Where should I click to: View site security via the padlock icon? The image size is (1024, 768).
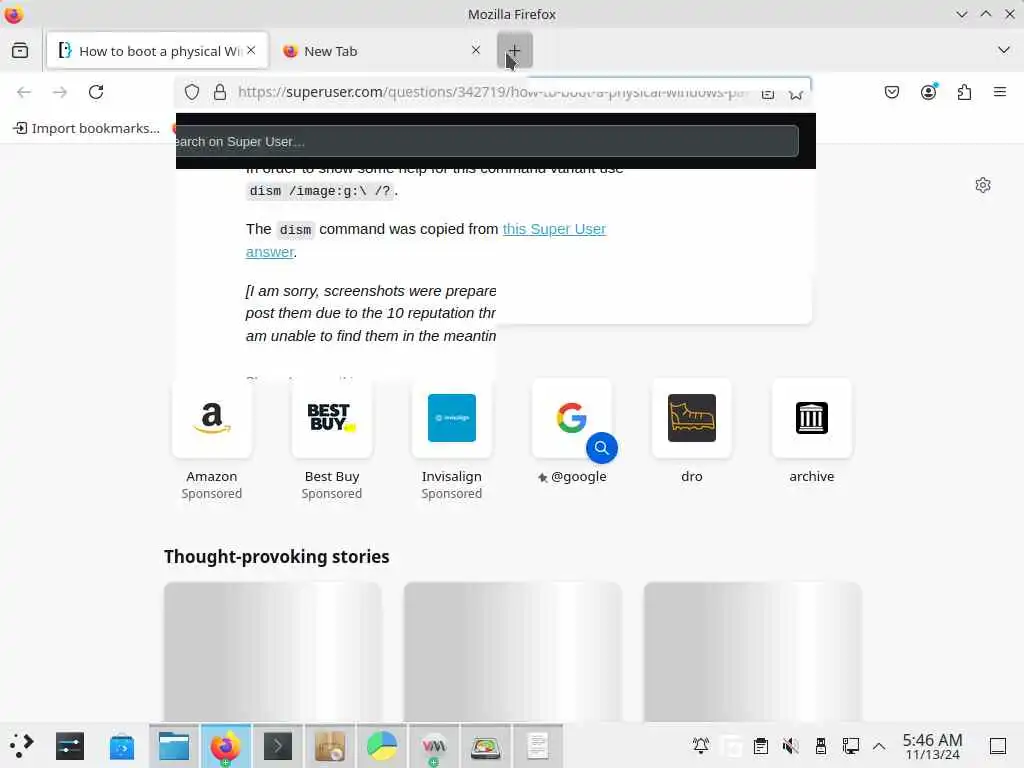(220, 92)
